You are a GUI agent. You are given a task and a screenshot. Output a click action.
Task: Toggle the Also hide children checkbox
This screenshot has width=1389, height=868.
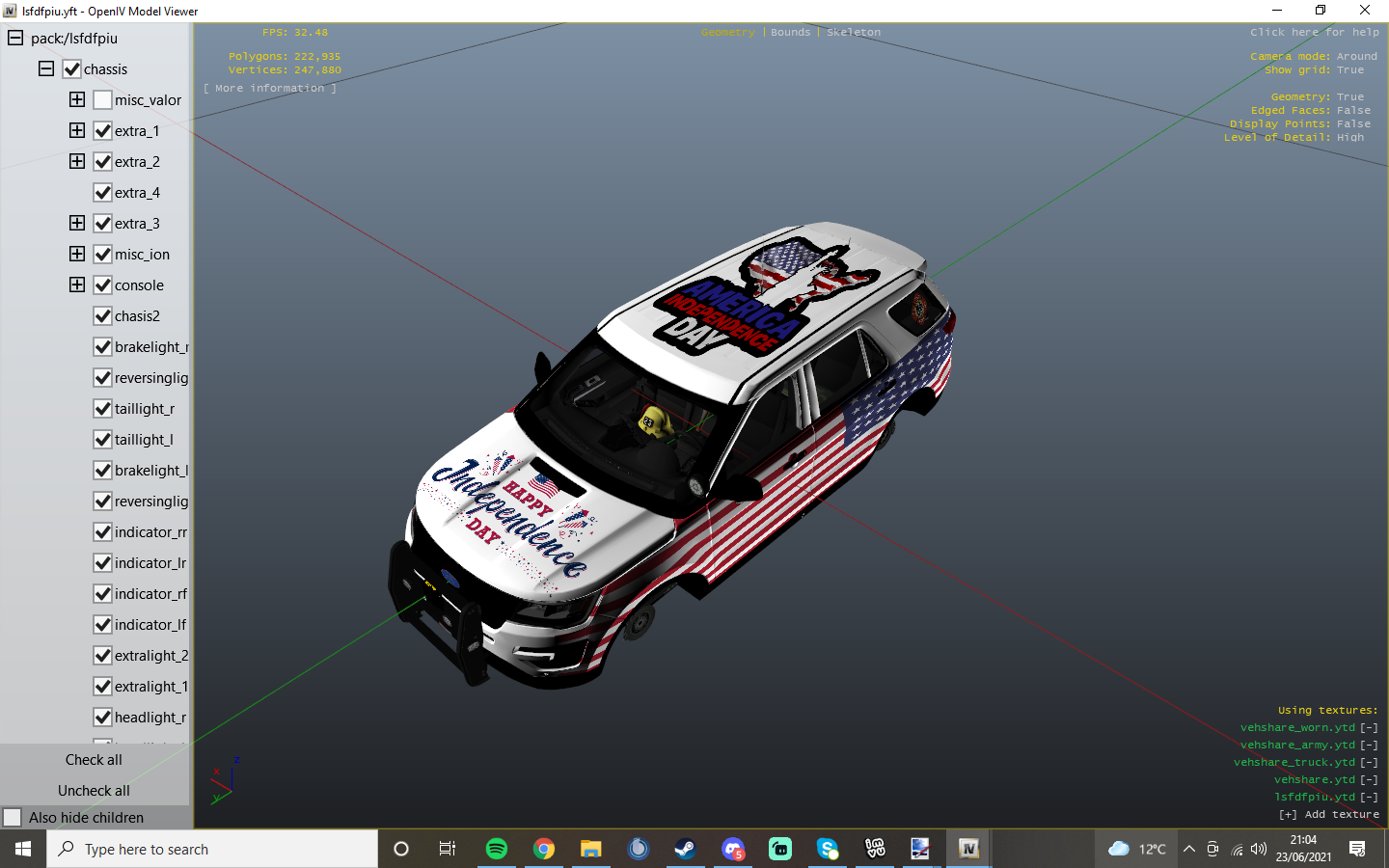pos(13,818)
